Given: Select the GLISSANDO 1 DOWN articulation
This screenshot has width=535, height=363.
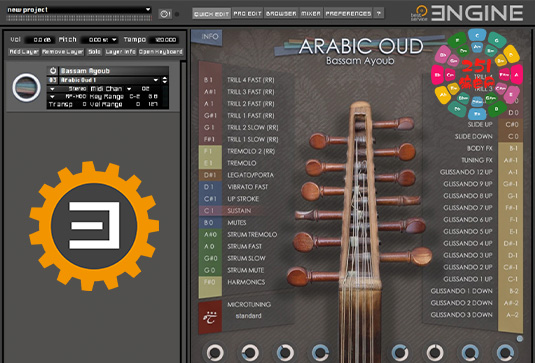Looking at the screenshot, I should click(462, 291).
